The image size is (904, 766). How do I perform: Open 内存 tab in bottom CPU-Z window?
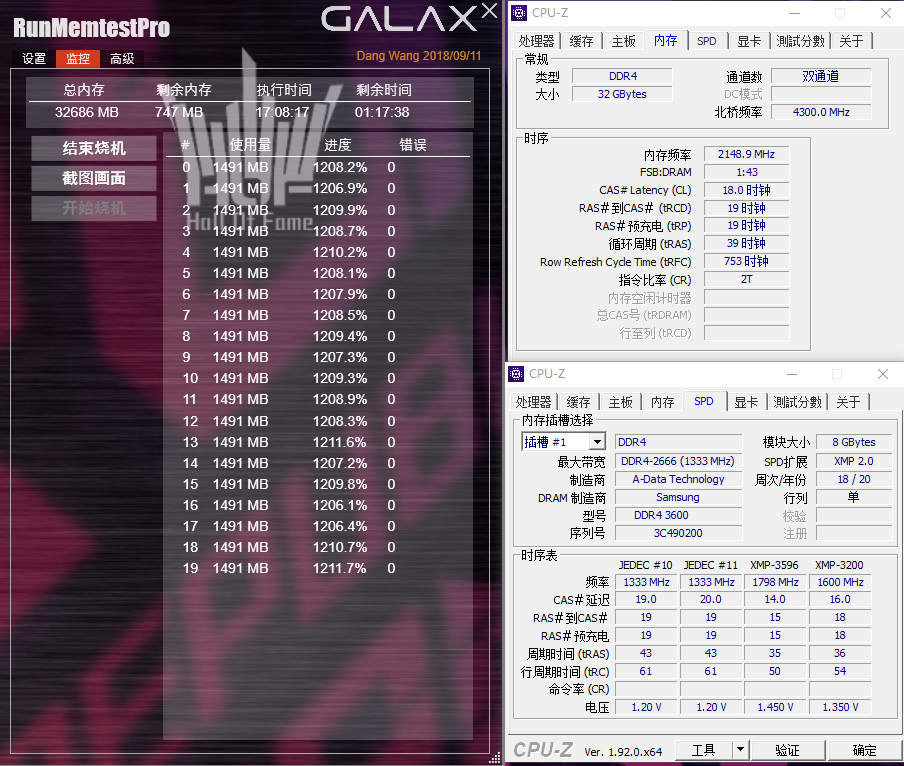click(662, 402)
